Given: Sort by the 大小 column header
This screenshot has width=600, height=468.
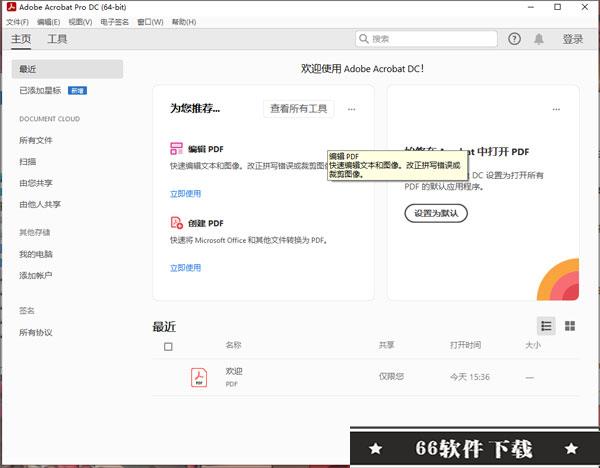Looking at the screenshot, I should click(x=533, y=345).
